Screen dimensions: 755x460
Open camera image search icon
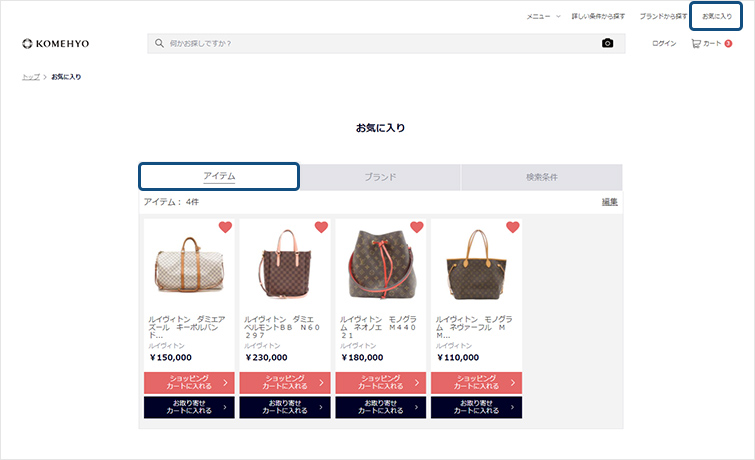[x=608, y=43]
